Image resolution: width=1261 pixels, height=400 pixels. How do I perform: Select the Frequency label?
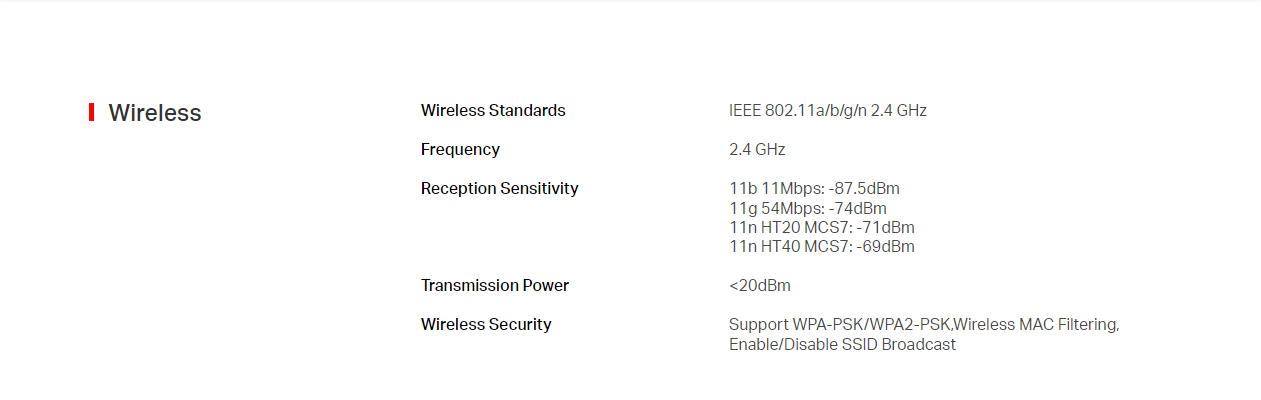[x=460, y=149]
